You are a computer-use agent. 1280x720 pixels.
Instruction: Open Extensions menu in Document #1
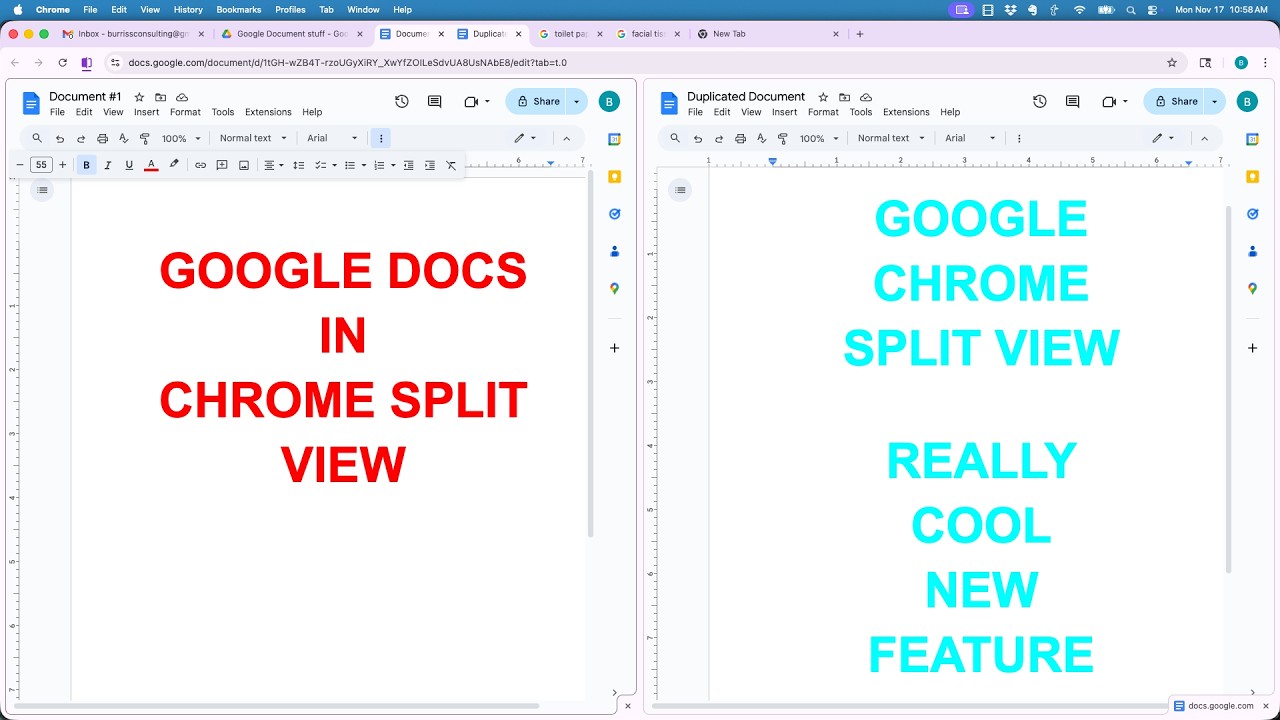coord(268,112)
